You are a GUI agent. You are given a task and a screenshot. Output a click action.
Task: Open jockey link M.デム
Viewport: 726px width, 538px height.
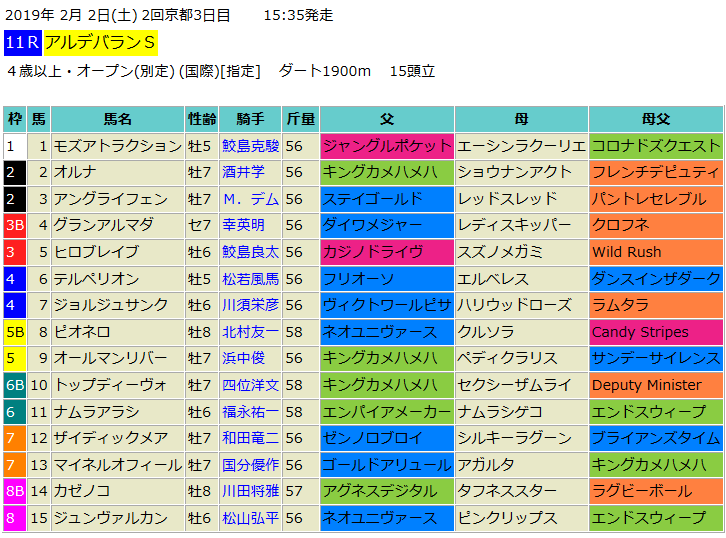pyautogui.click(x=250, y=199)
